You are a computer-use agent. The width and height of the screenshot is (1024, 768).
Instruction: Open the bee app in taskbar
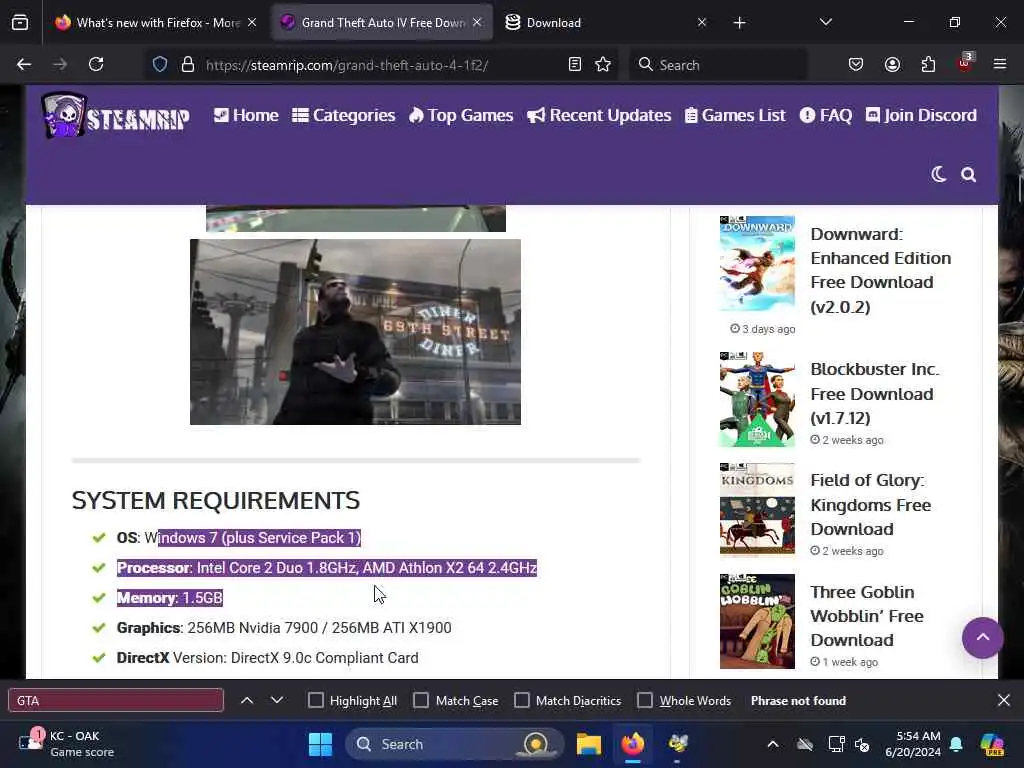pyautogui.click(x=678, y=744)
